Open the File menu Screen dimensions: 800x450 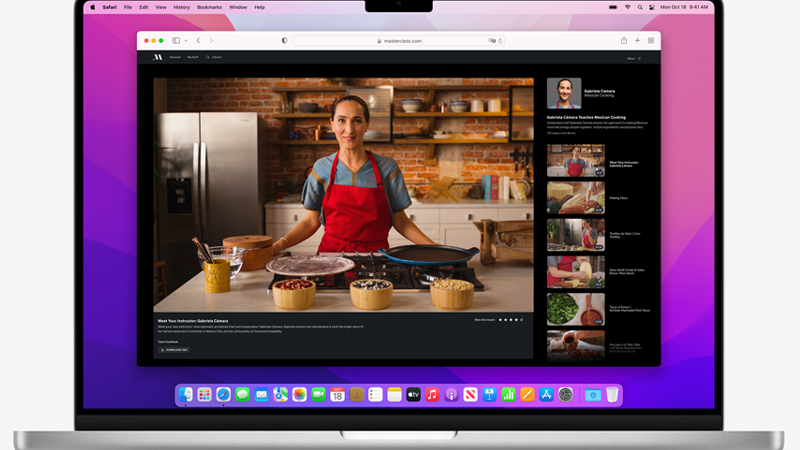pos(128,7)
